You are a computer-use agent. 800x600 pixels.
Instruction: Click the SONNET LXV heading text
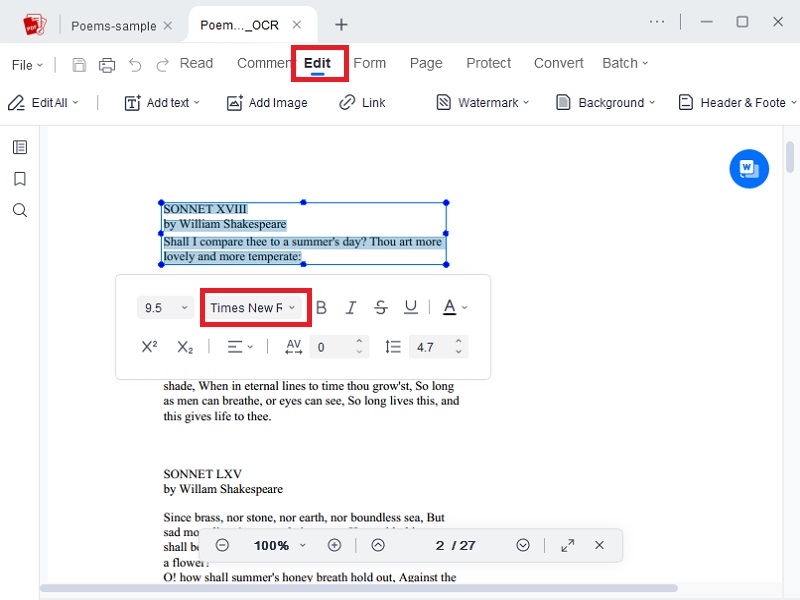click(x=203, y=474)
